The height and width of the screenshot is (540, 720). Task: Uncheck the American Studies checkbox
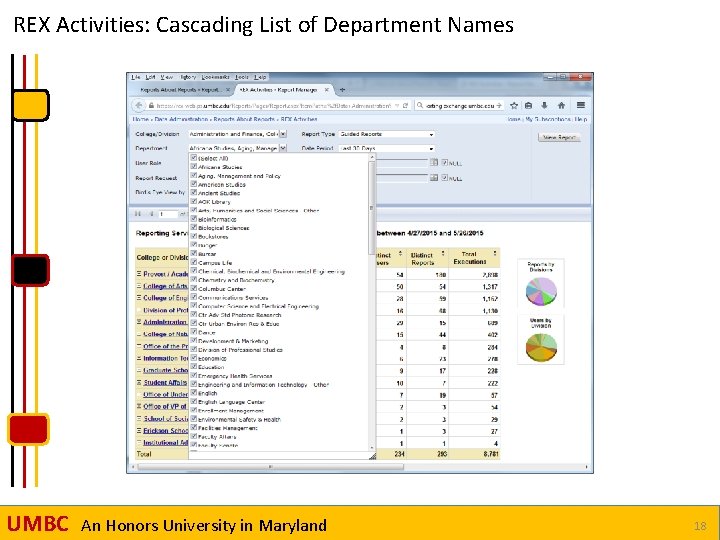tap(194, 184)
